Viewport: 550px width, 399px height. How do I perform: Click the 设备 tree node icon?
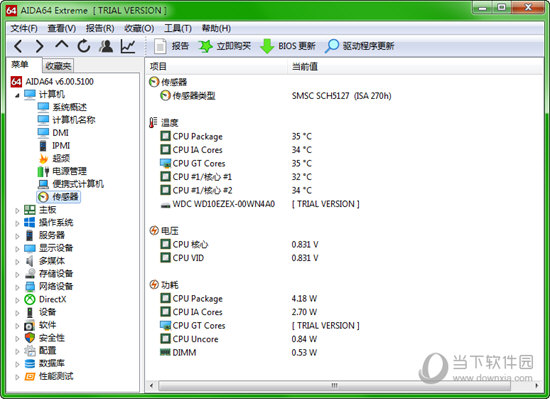[x=30, y=312]
